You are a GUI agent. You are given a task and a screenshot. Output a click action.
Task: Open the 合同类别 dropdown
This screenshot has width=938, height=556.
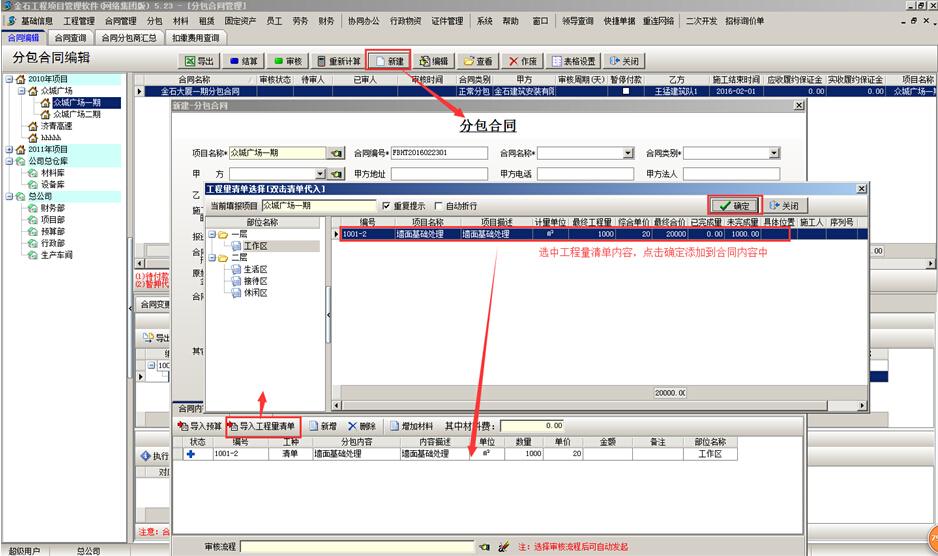tap(773, 153)
